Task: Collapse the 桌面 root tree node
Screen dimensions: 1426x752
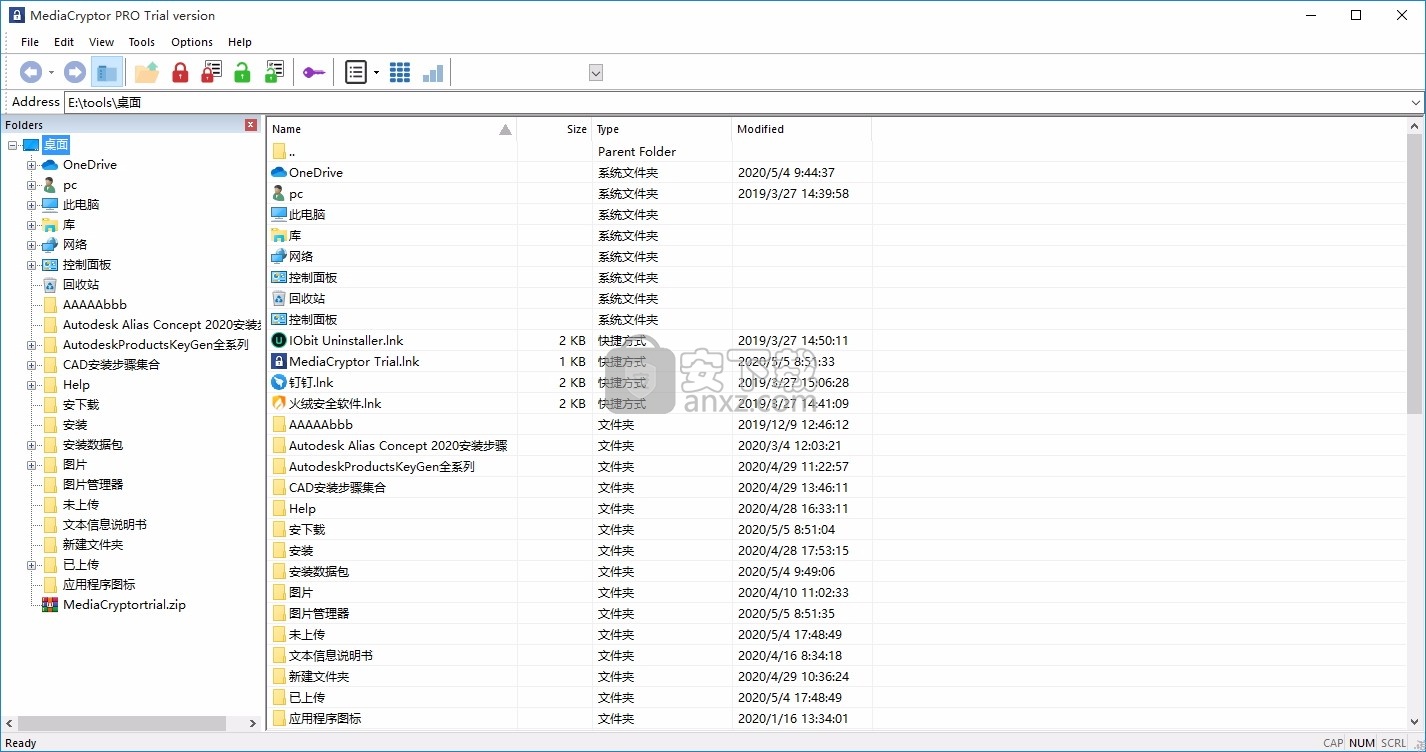Action: pos(12,145)
